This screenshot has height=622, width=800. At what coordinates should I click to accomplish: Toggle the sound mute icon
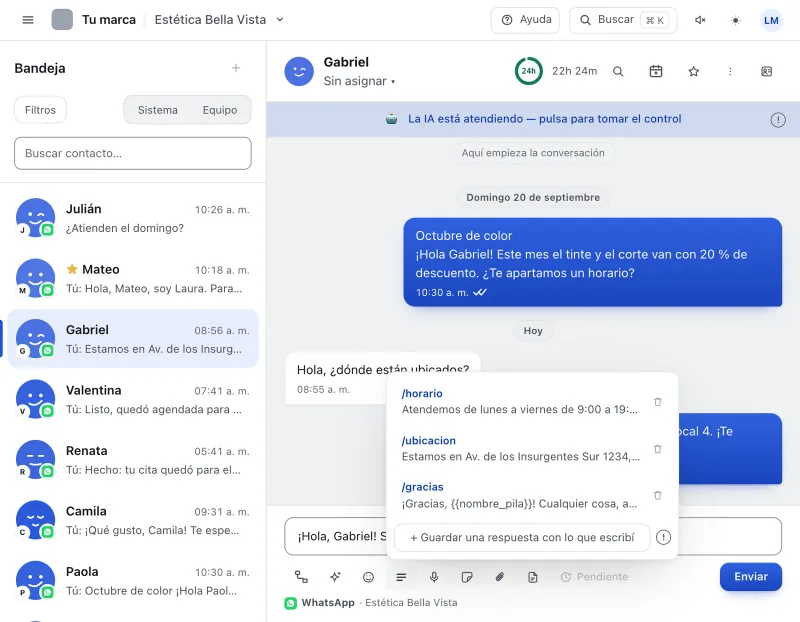[x=700, y=20]
